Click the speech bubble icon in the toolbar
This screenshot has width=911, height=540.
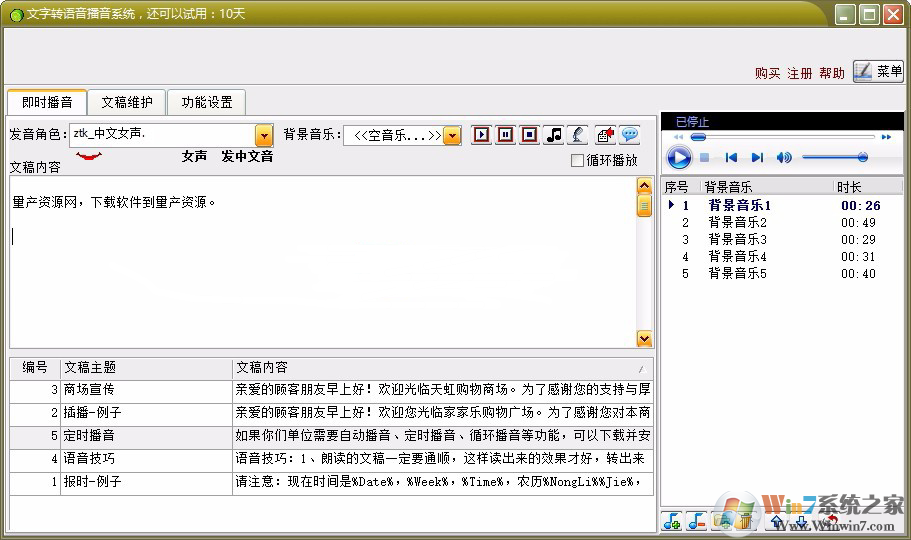630,135
